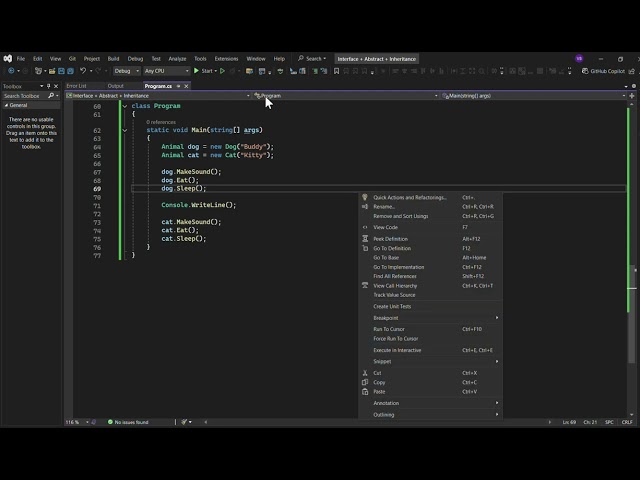Click the GitHub Copilot label button
This screenshot has height=480, width=640.
tap(607, 71)
